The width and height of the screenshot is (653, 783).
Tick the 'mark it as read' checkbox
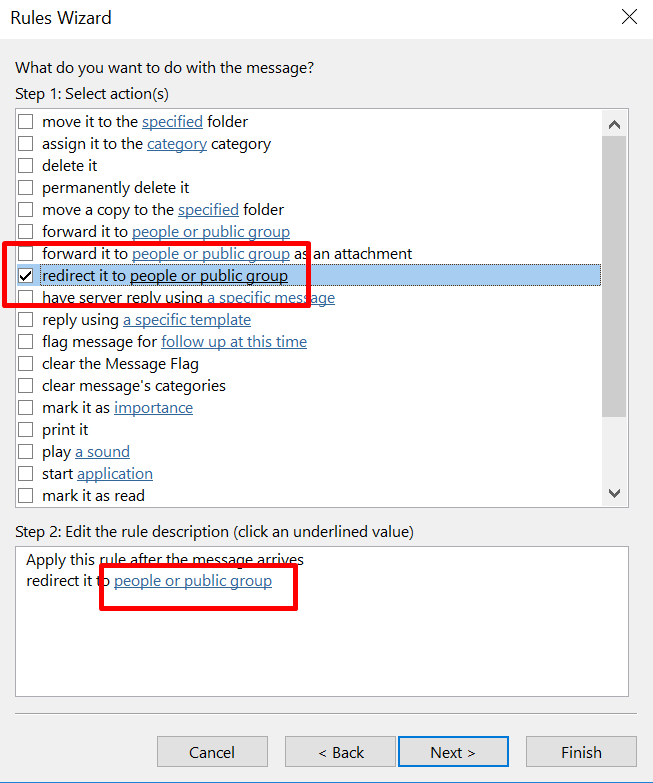25,495
